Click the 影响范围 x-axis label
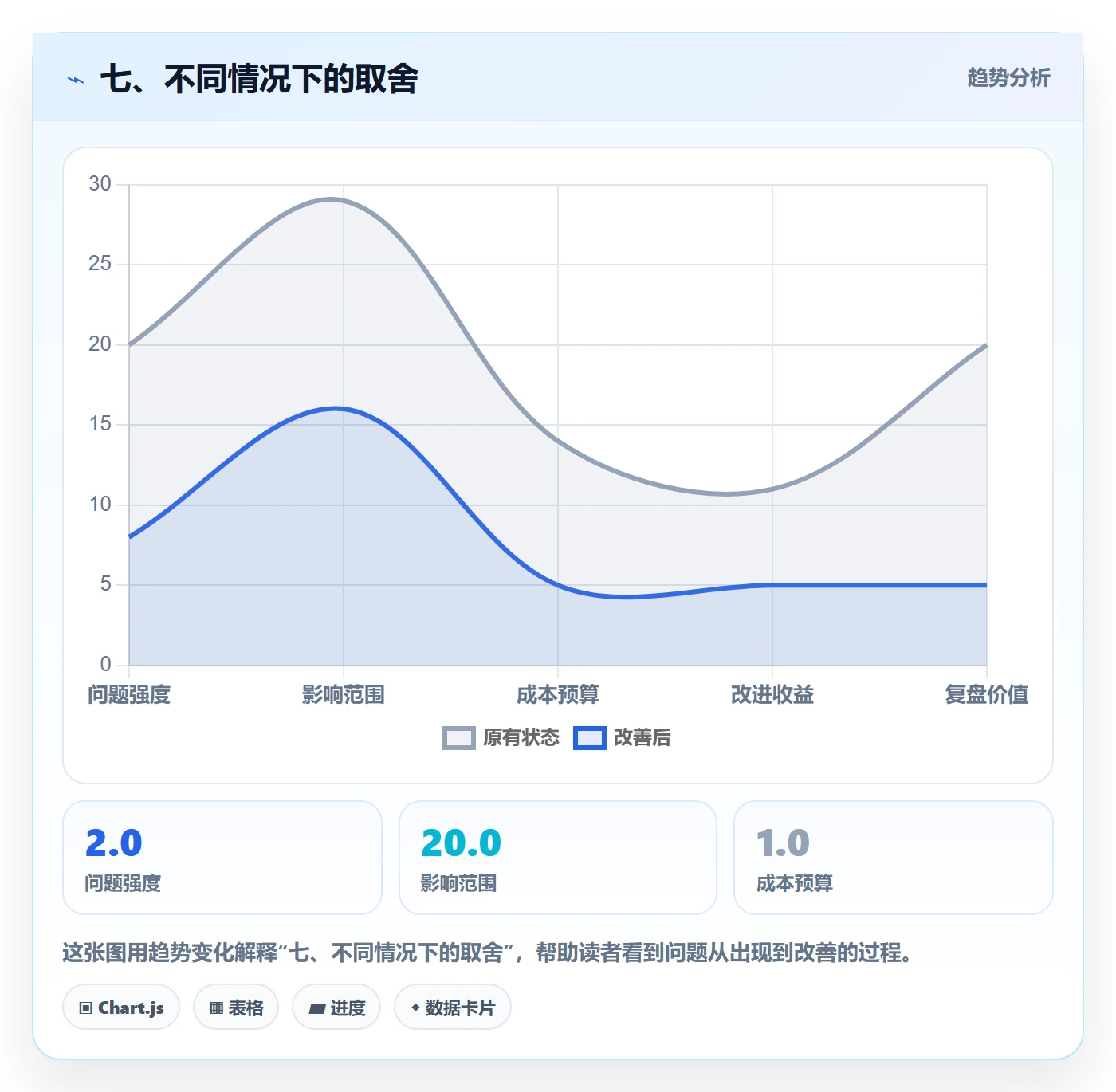The width and height of the screenshot is (1116, 1092). pyautogui.click(x=344, y=695)
